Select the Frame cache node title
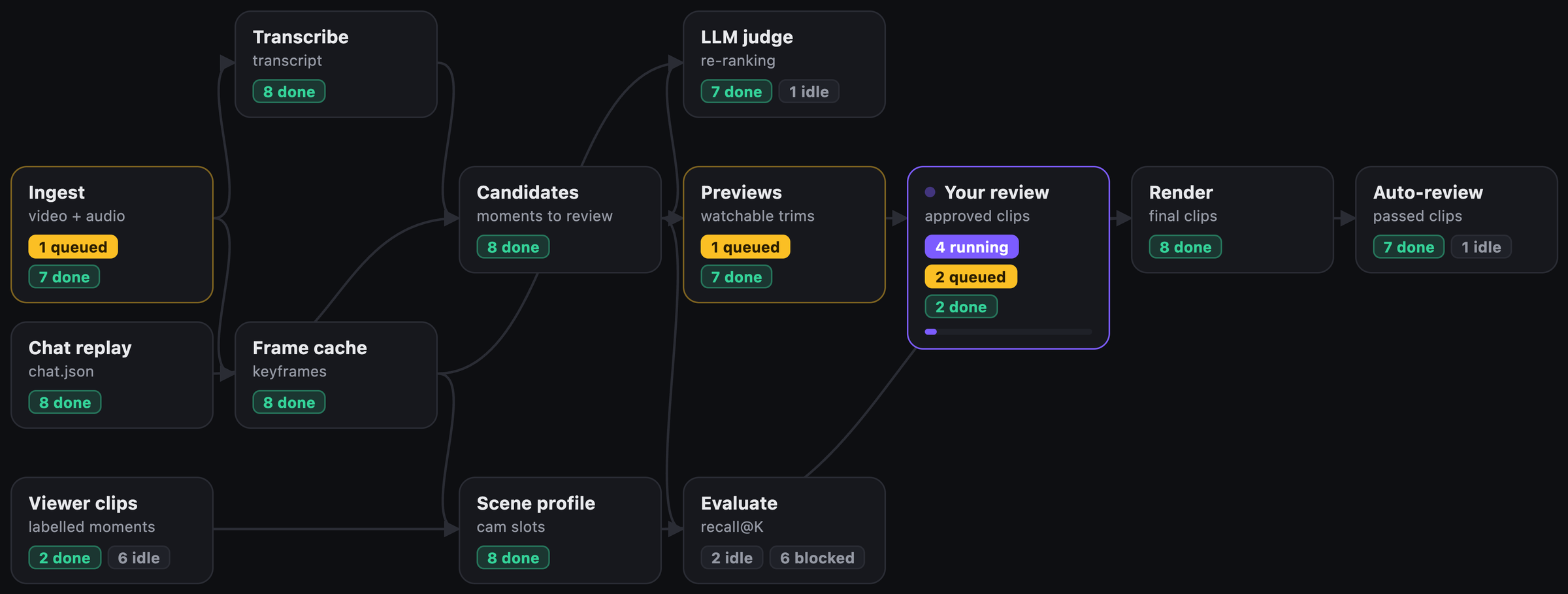The height and width of the screenshot is (594, 1568). pyautogui.click(x=310, y=348)
